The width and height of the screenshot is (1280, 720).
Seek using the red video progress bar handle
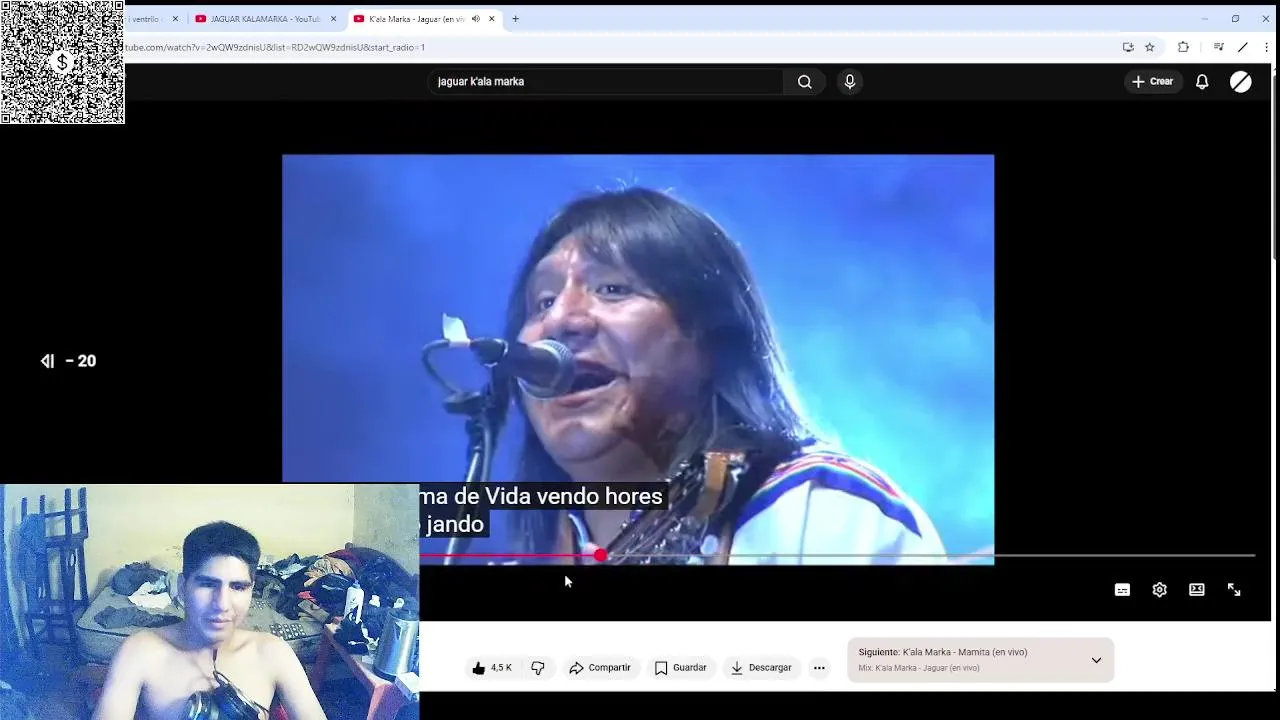600,555
